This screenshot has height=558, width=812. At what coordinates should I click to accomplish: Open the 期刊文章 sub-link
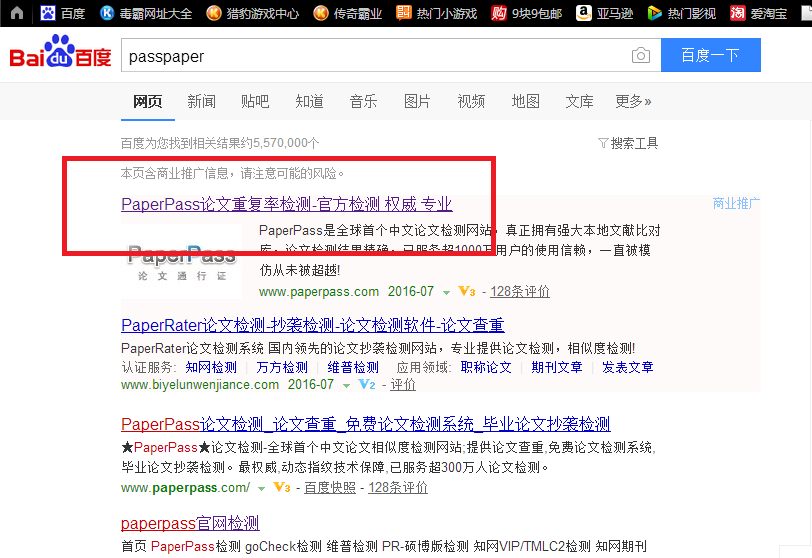click(x=557, y=367)
